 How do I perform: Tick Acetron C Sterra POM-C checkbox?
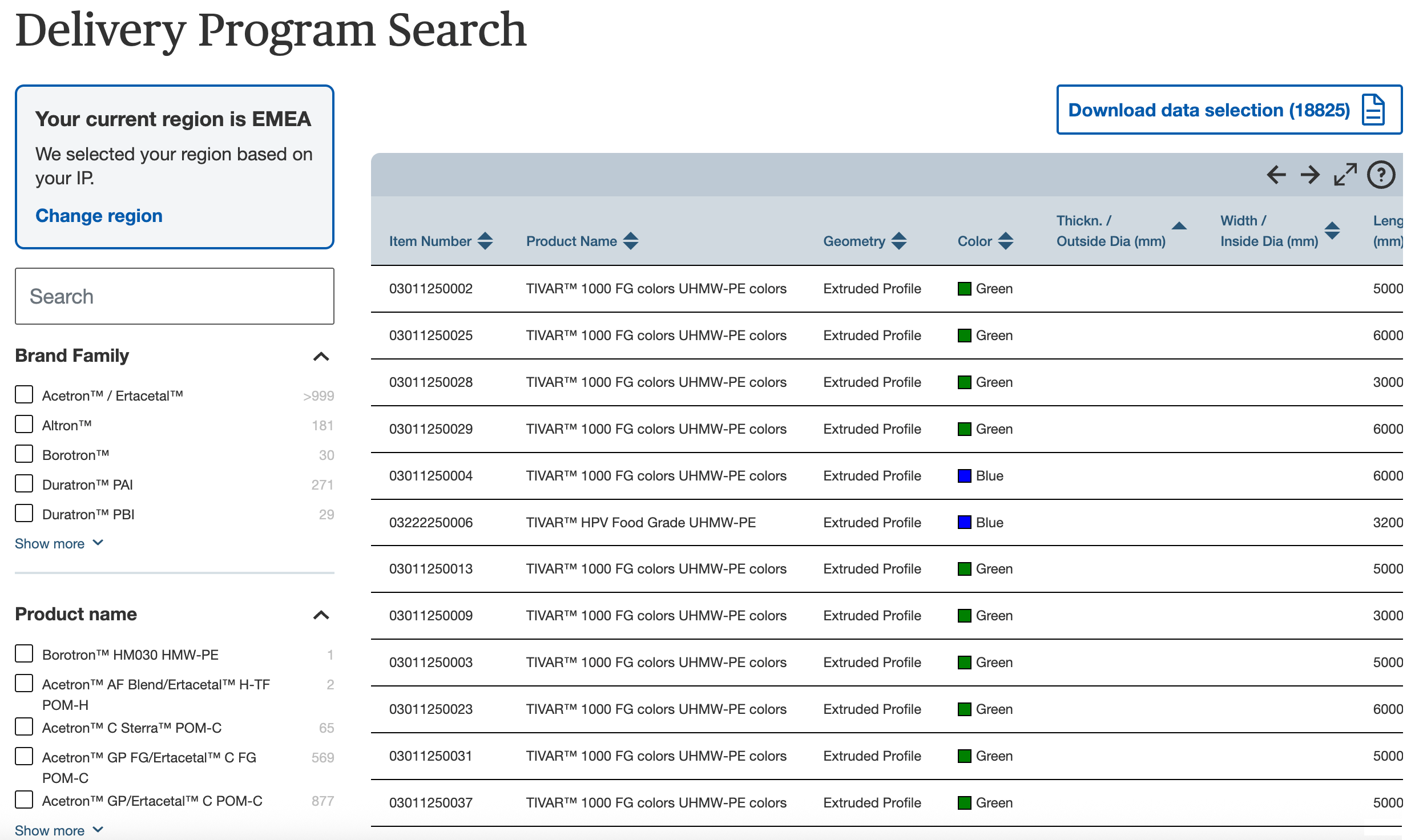[24, 727]
